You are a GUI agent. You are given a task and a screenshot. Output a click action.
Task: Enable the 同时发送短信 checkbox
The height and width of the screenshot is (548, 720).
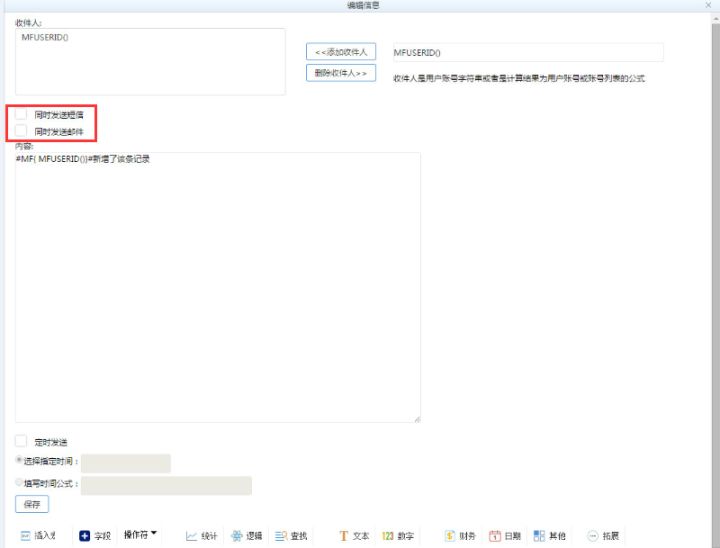click(21, 114)
